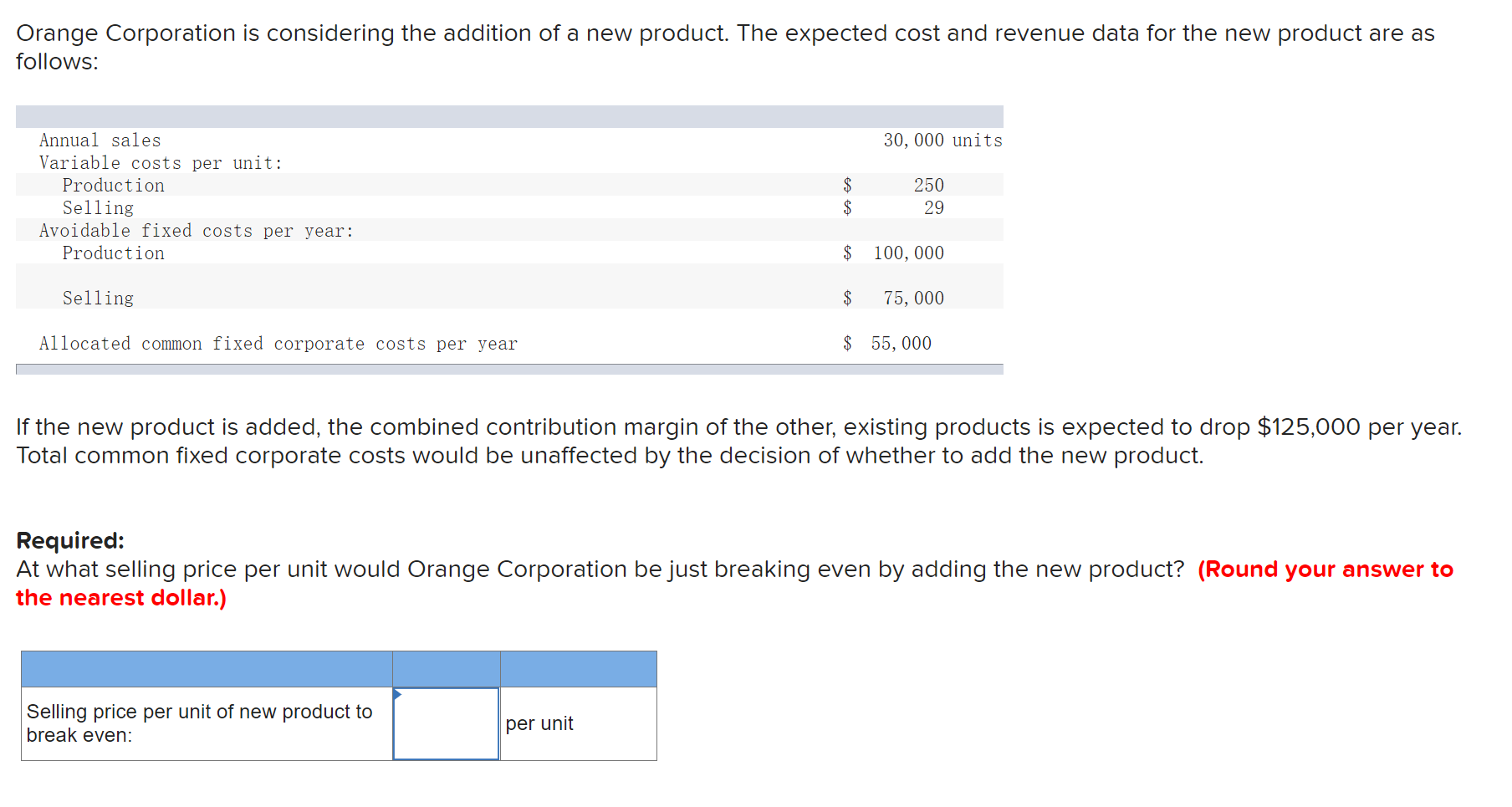Click the blue triangle marker in answer cell
This screenshot has width=1512, height=807.
coord(397,694)
